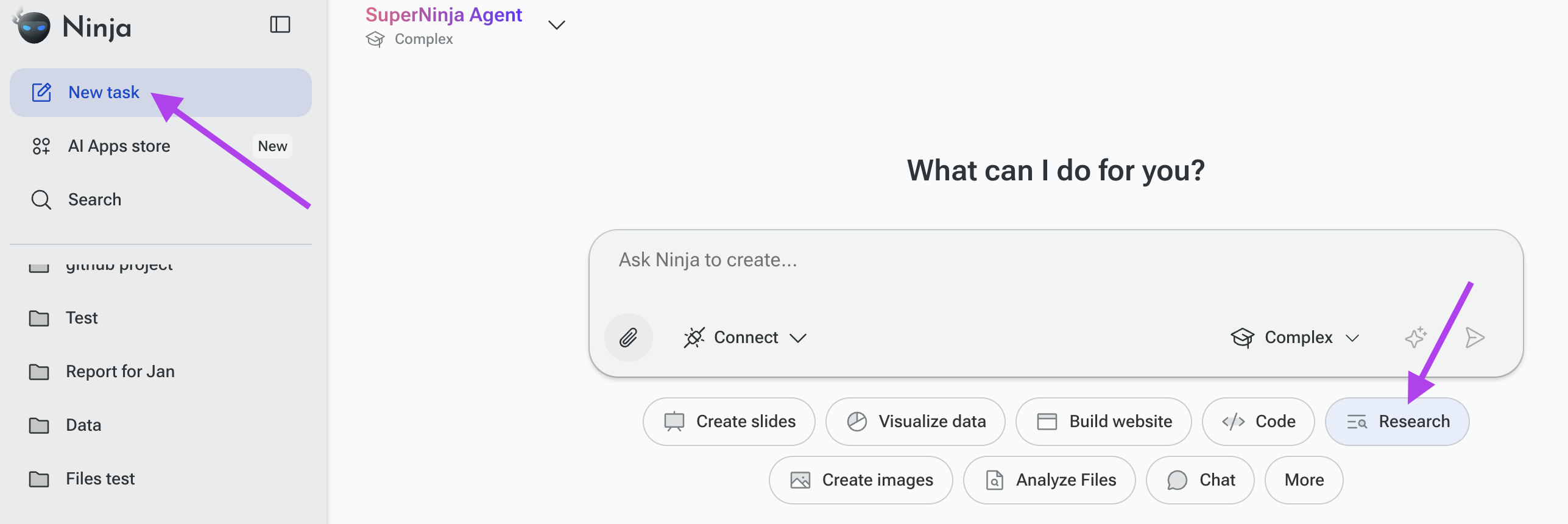Screen dimensions: 1568x524
Task: Select the Build website chip
Action: [x=1103, y=422]
